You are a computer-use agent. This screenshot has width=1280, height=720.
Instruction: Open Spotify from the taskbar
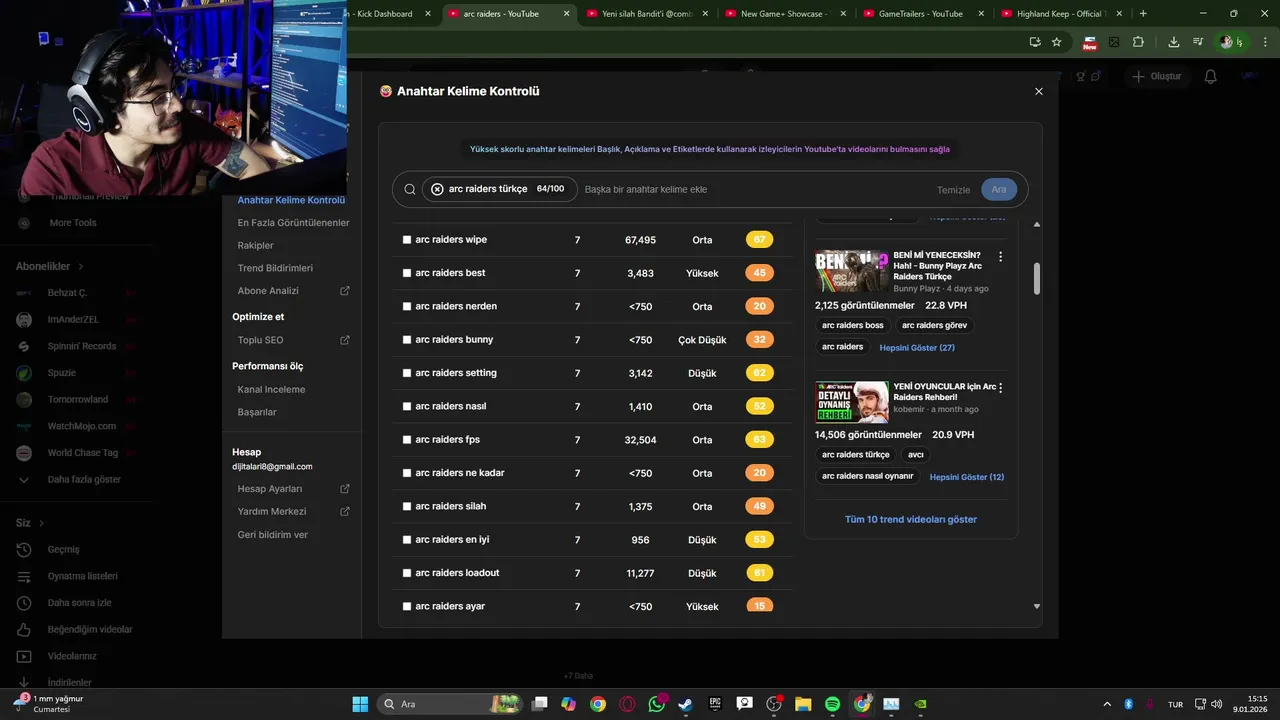tap(833, 704)
